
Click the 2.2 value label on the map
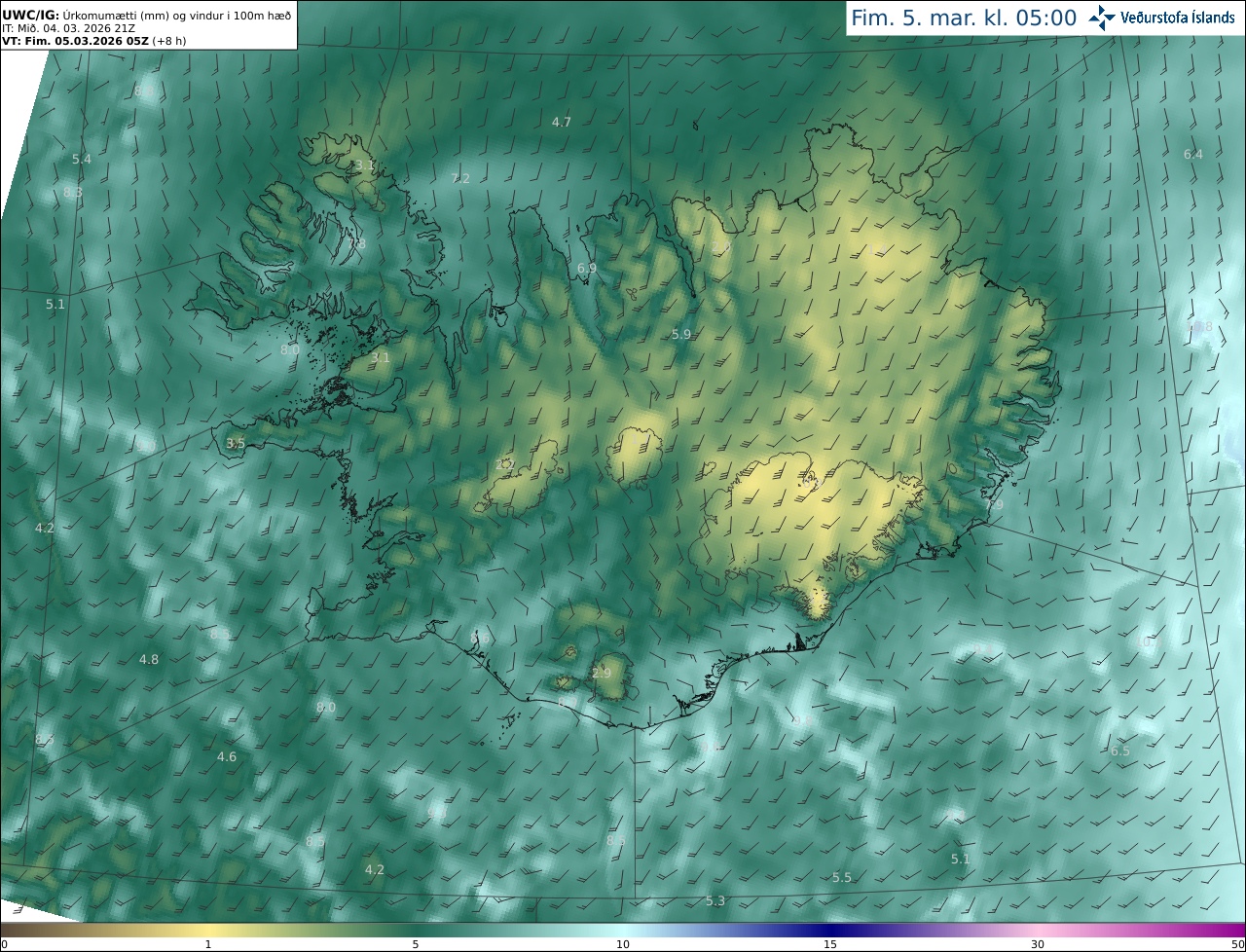[504, 464]
